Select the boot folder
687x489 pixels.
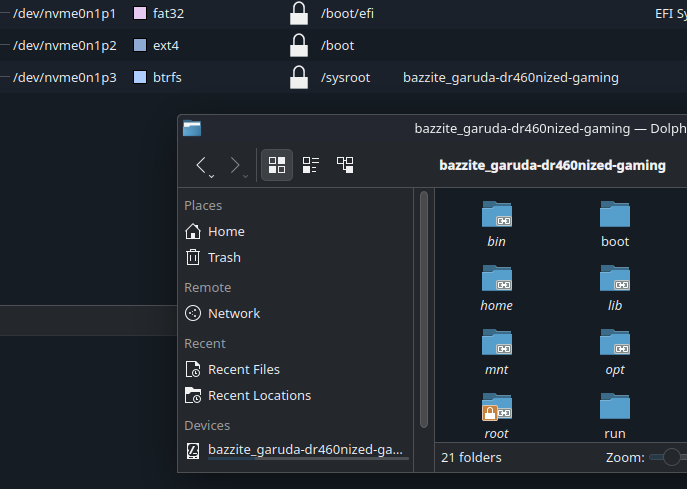[x=615, y=224]
